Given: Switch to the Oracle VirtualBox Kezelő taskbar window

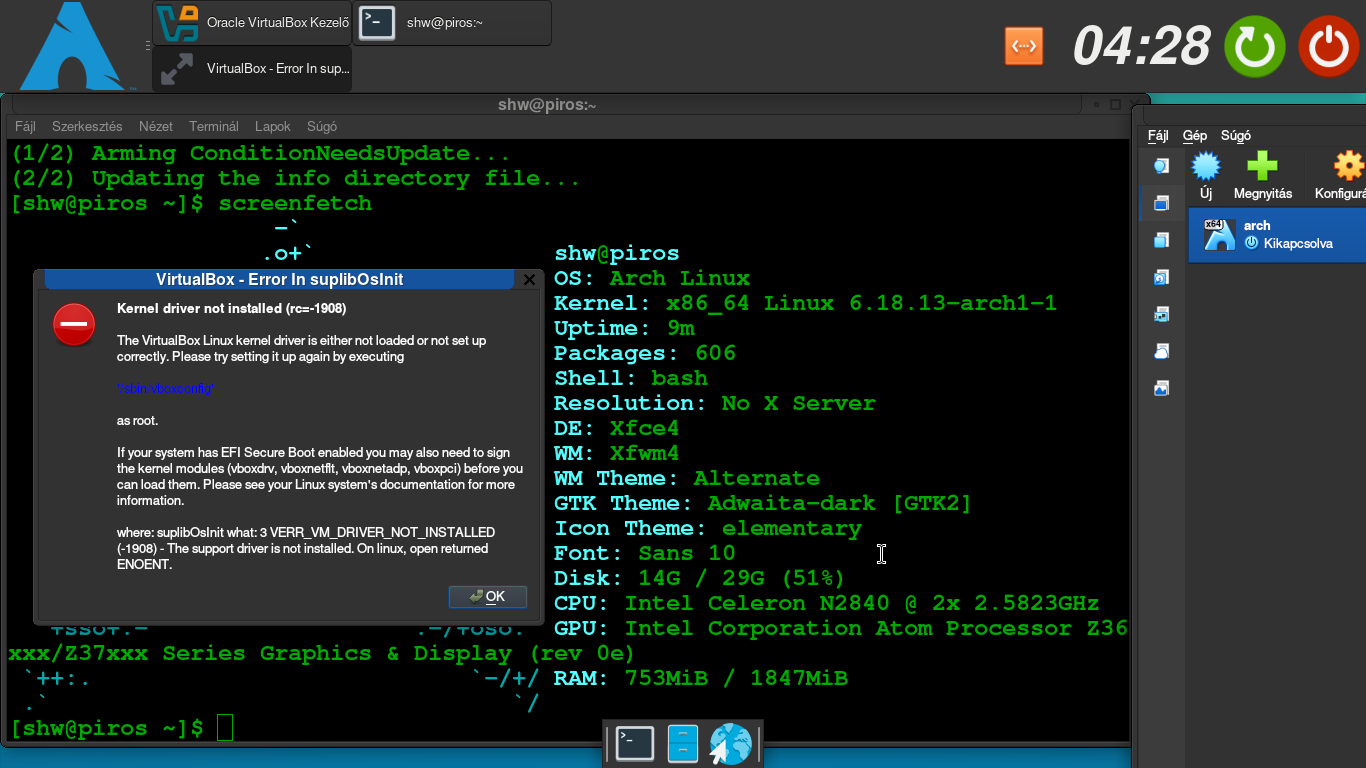Looking at the screenshot, I should pyautogui.click(x=252, y=23).
